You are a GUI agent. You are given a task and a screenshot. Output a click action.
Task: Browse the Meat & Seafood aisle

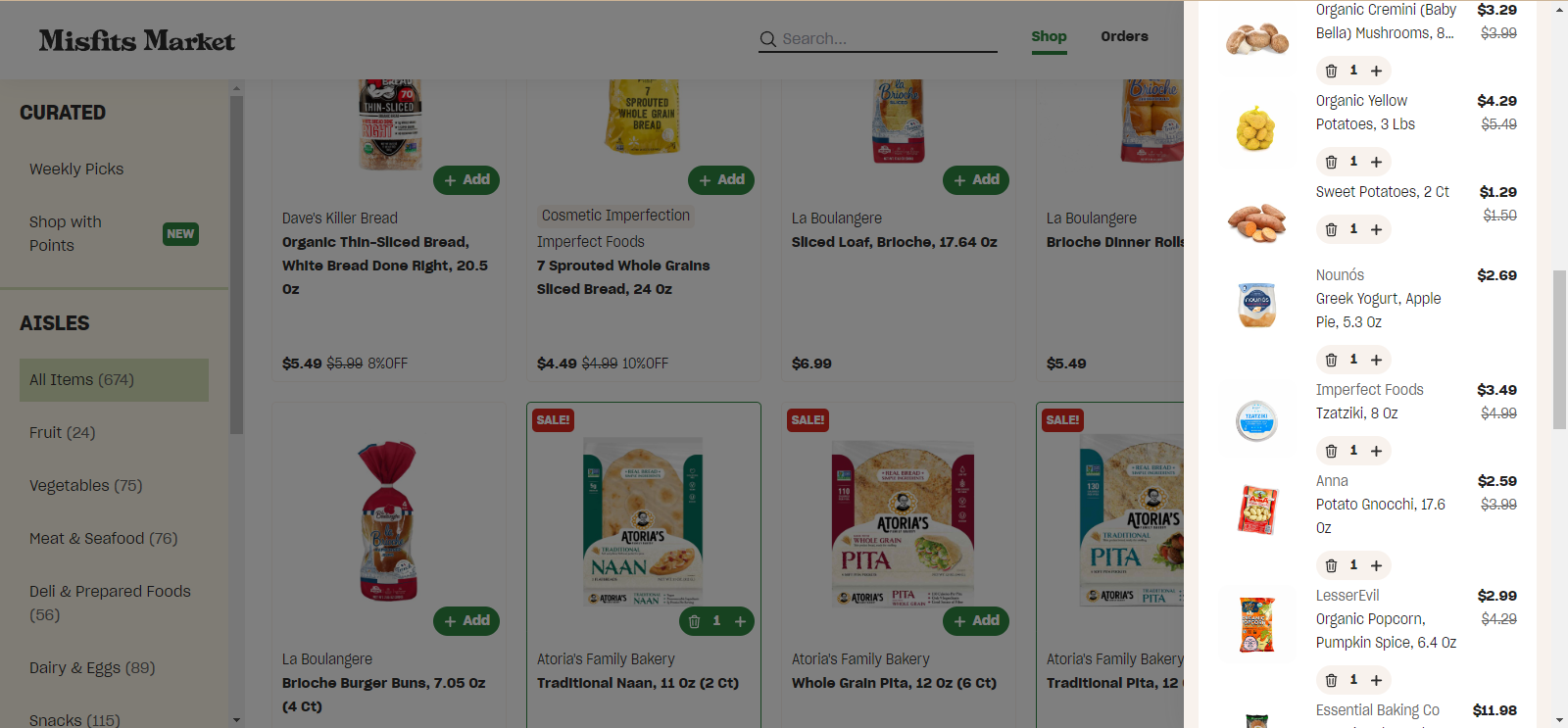103,538
